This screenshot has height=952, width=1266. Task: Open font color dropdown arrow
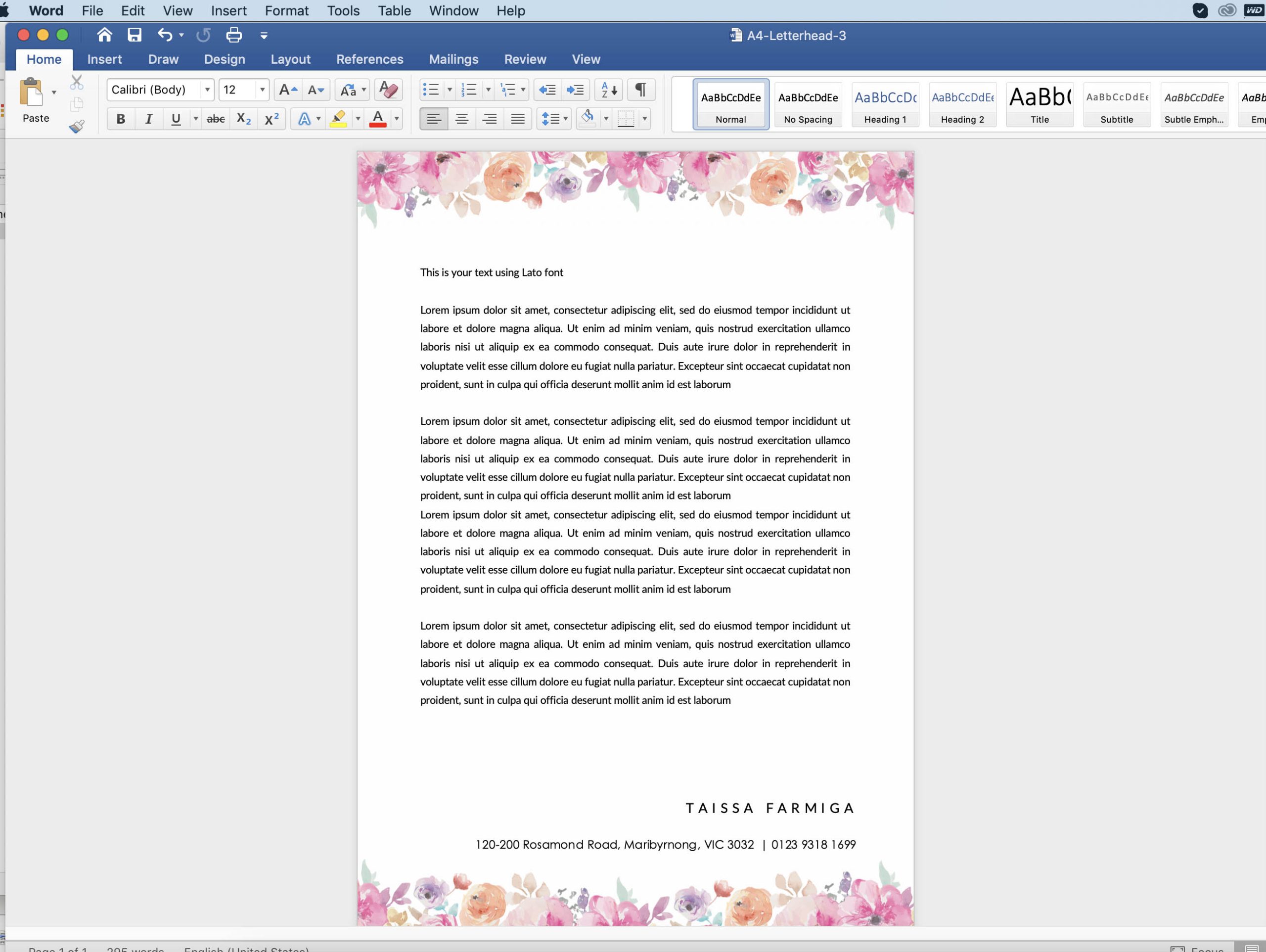(x=396, y=119)
